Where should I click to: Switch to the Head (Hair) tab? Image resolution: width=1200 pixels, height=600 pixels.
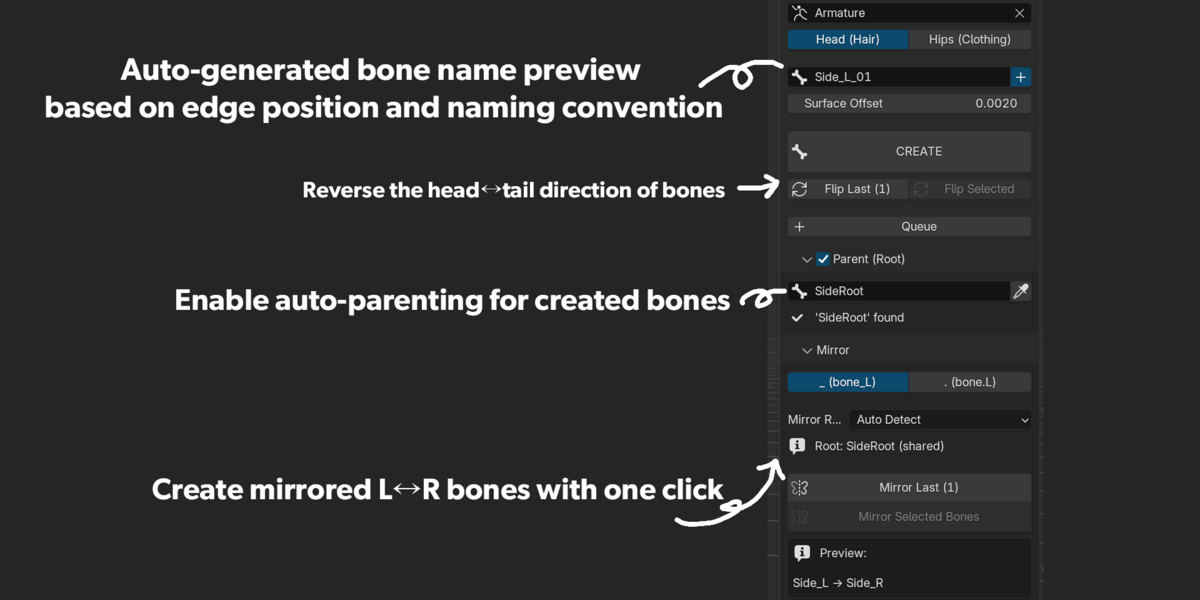848,40
